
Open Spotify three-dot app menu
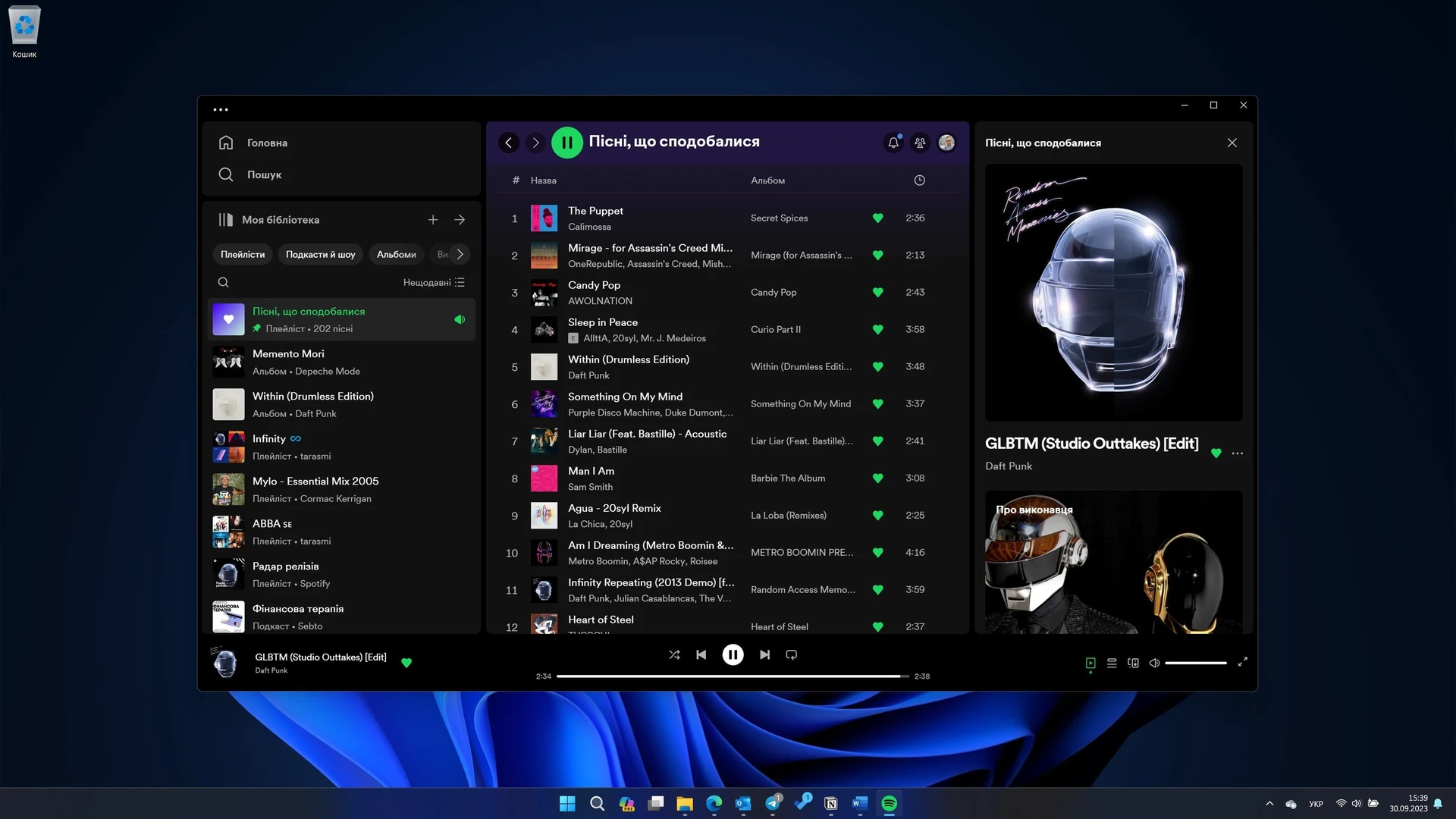221,110
